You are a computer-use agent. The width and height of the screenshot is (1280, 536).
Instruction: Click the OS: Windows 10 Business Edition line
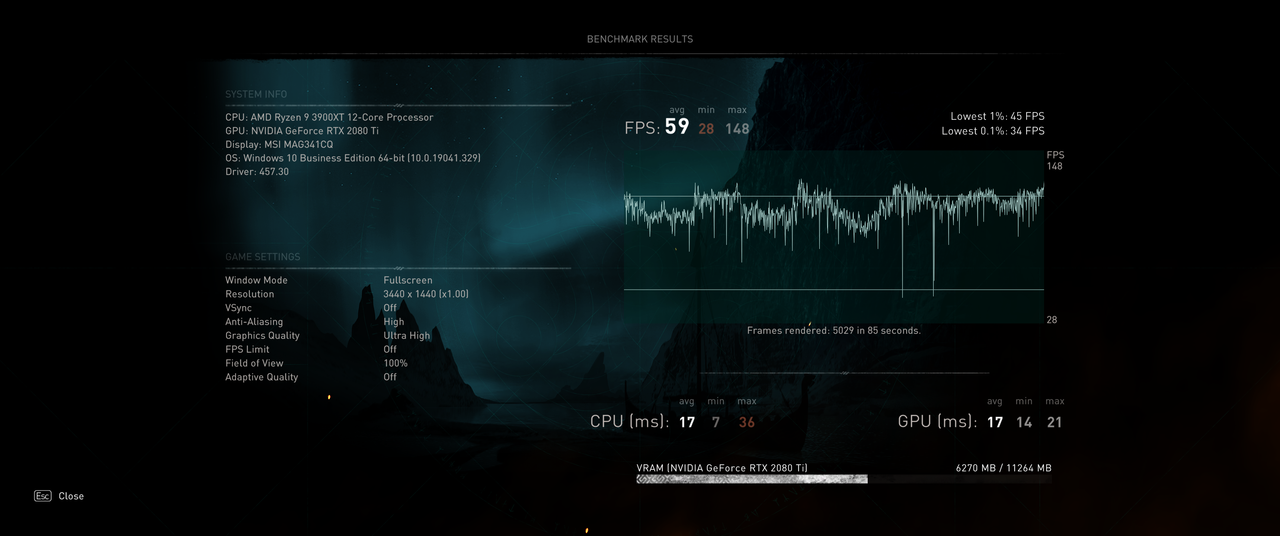pyautogui.click(x=353, y=158)
